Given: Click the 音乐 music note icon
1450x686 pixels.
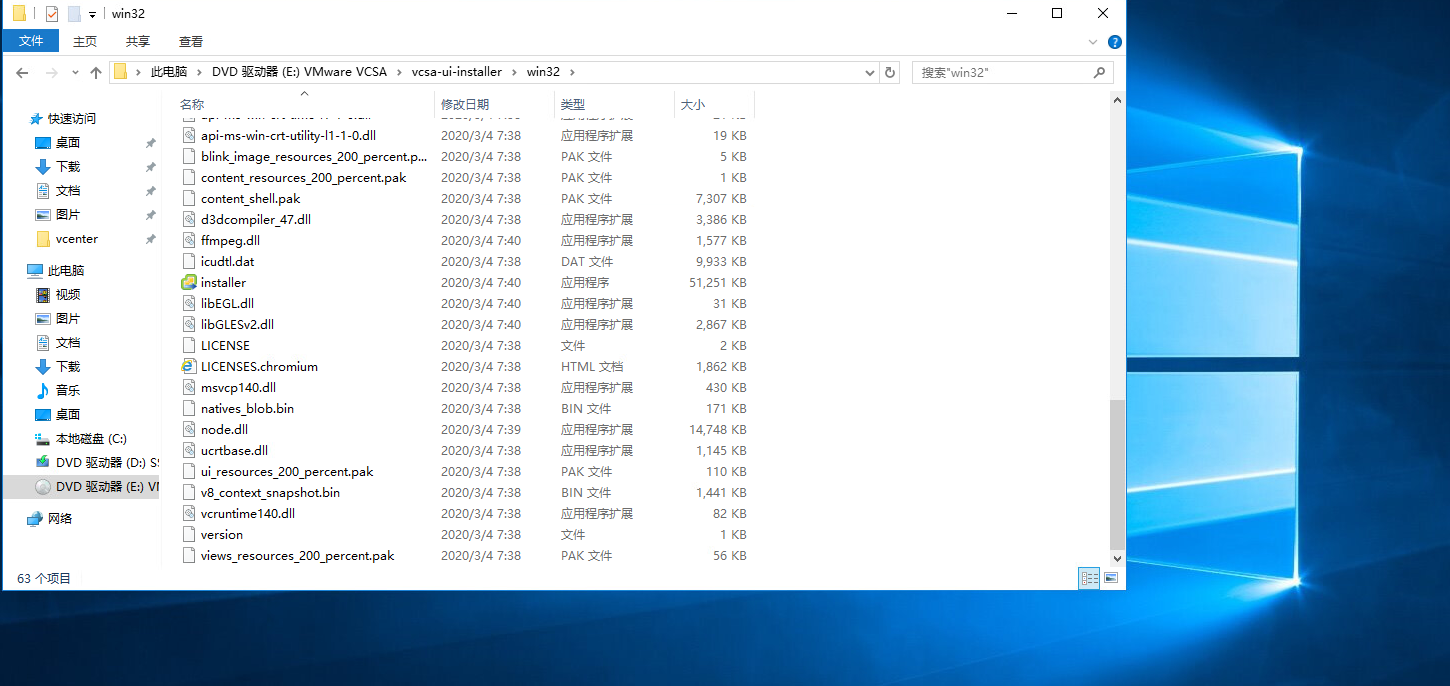Looking at the screenshot, I should coord(43,390).
